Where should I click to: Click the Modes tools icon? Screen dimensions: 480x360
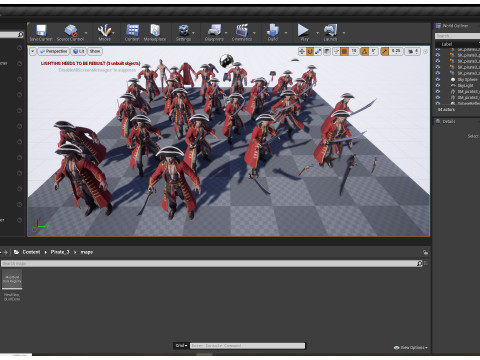(x=104, y=31)
